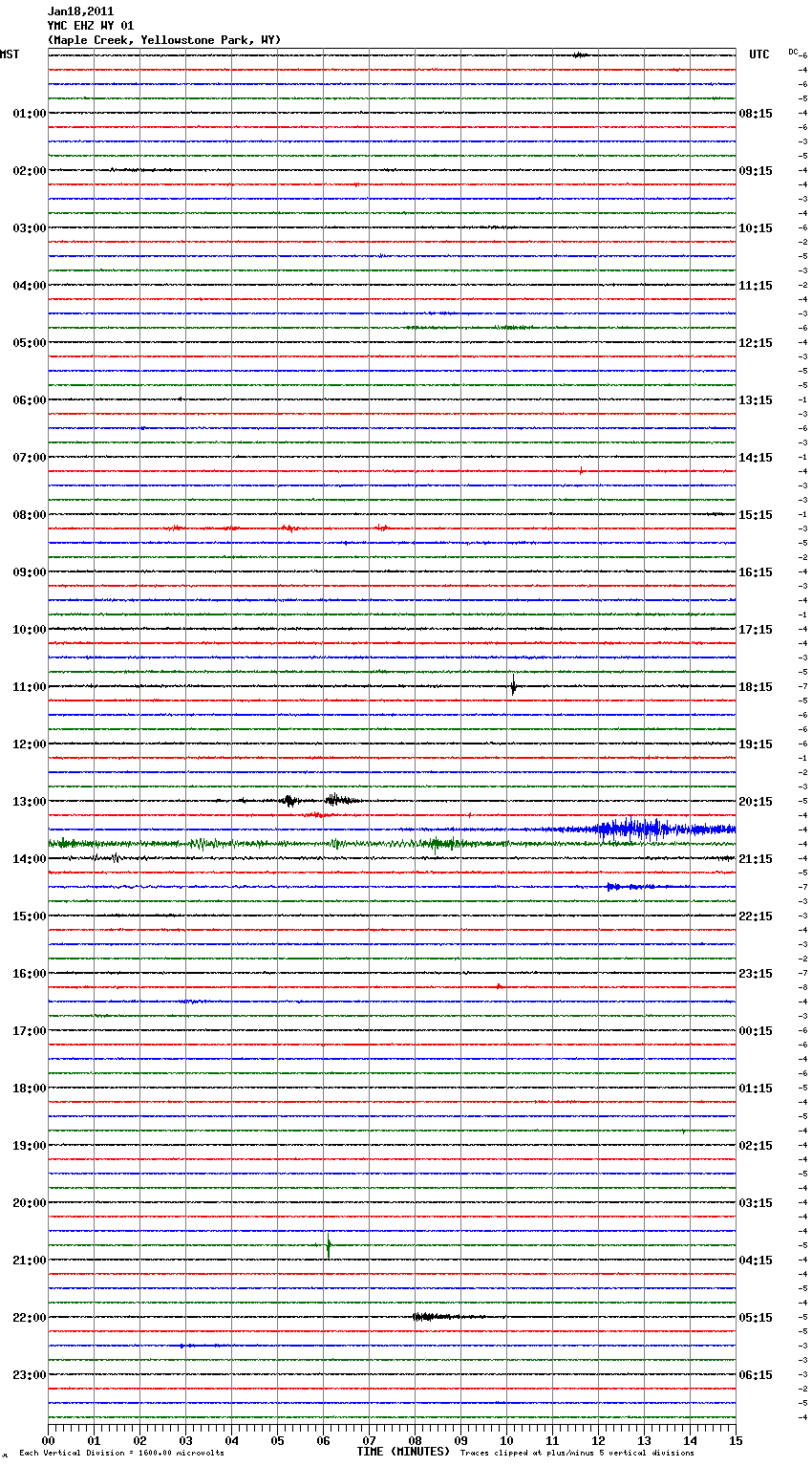Viewport: 812px width, 1466px height.
Task: Select the 03:00 MST row label
Action: (x=30, y=228)
